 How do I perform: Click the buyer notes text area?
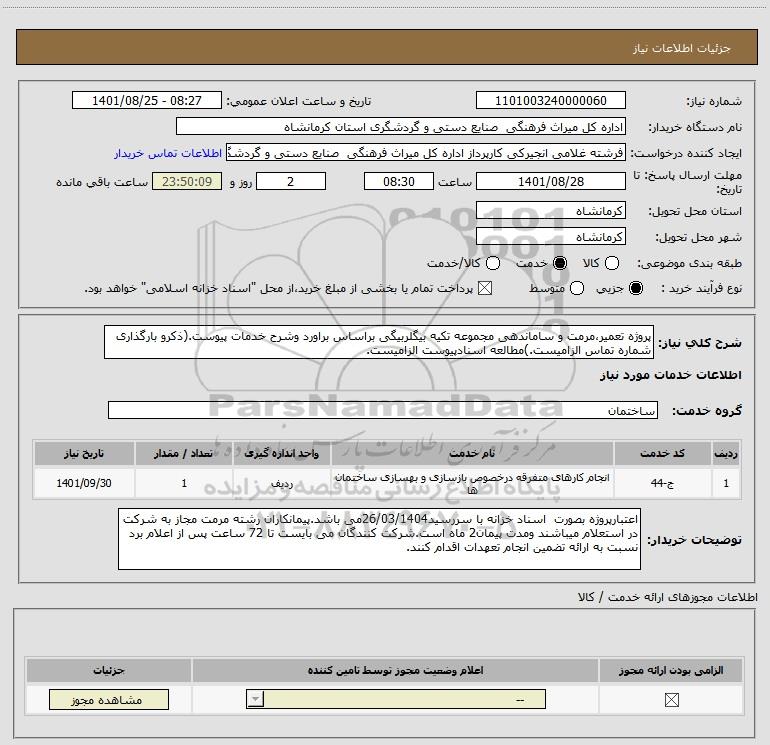pyautogui.click(x=380, y=539)
